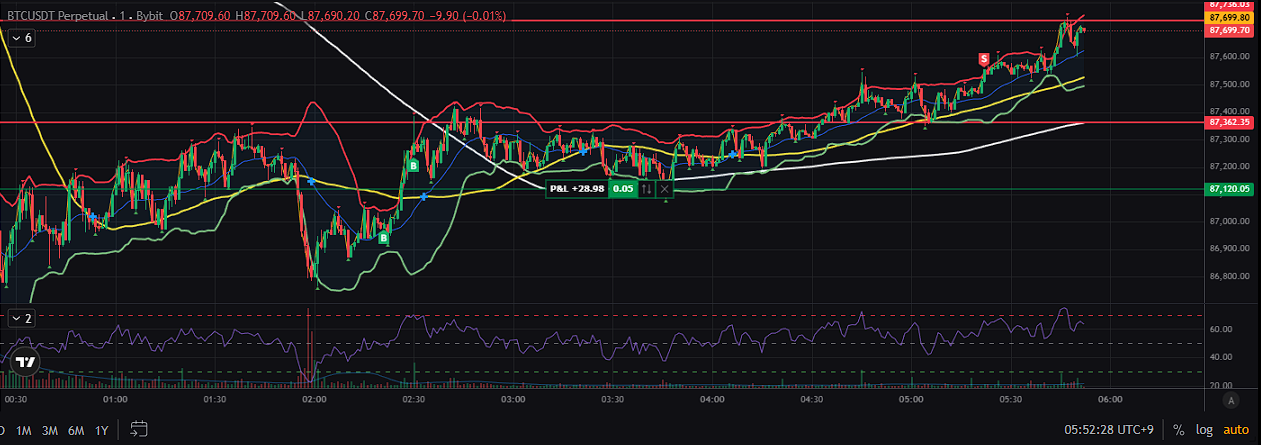Toggle percent scale mode
The image size is (1261, 445).
point(1179,430)
